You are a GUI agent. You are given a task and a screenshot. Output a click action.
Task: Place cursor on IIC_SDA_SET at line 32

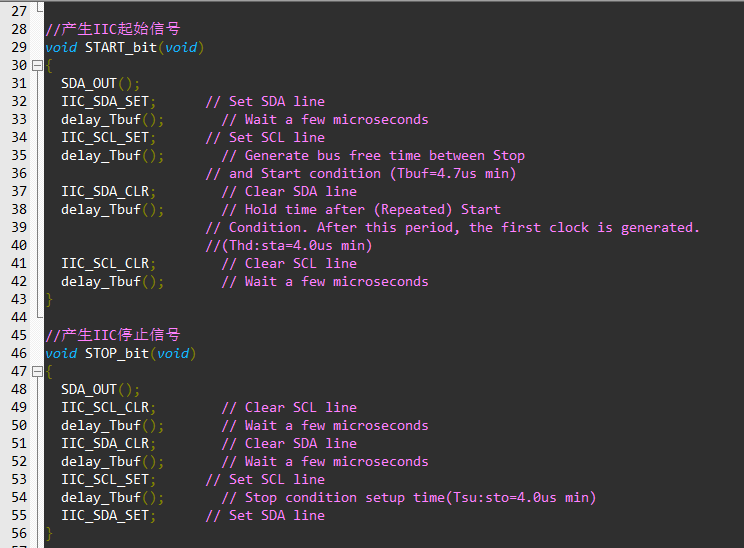(105, 102)
